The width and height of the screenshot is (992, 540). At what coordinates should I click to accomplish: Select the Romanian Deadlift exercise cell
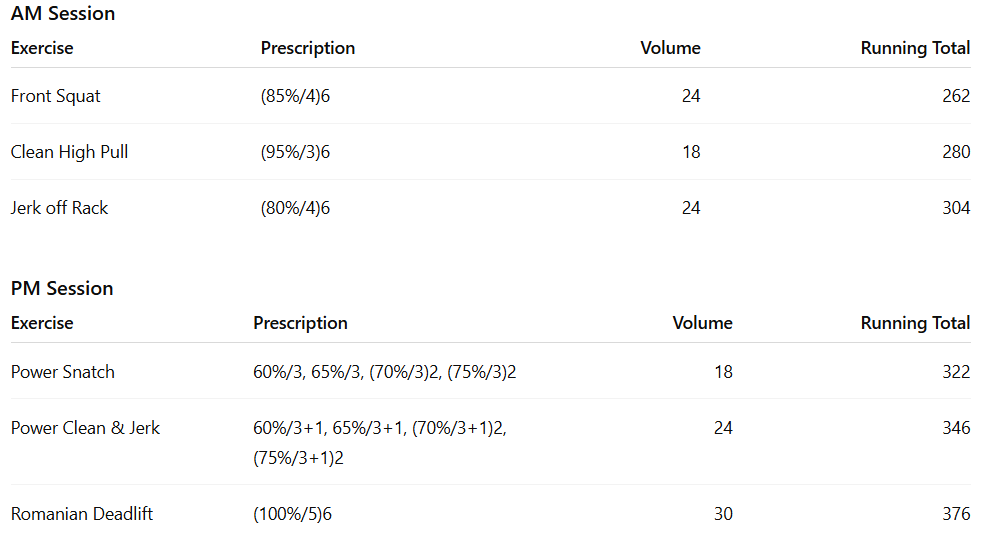pyautogui.click(x=82, y=514)
